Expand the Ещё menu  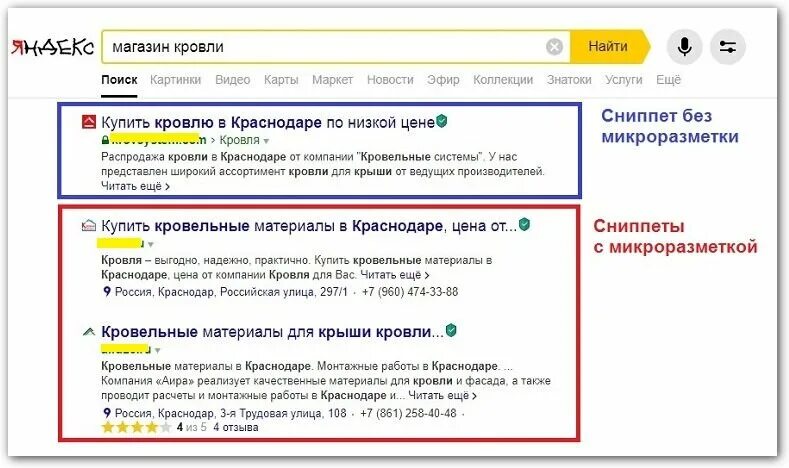[x=668, y=80]
